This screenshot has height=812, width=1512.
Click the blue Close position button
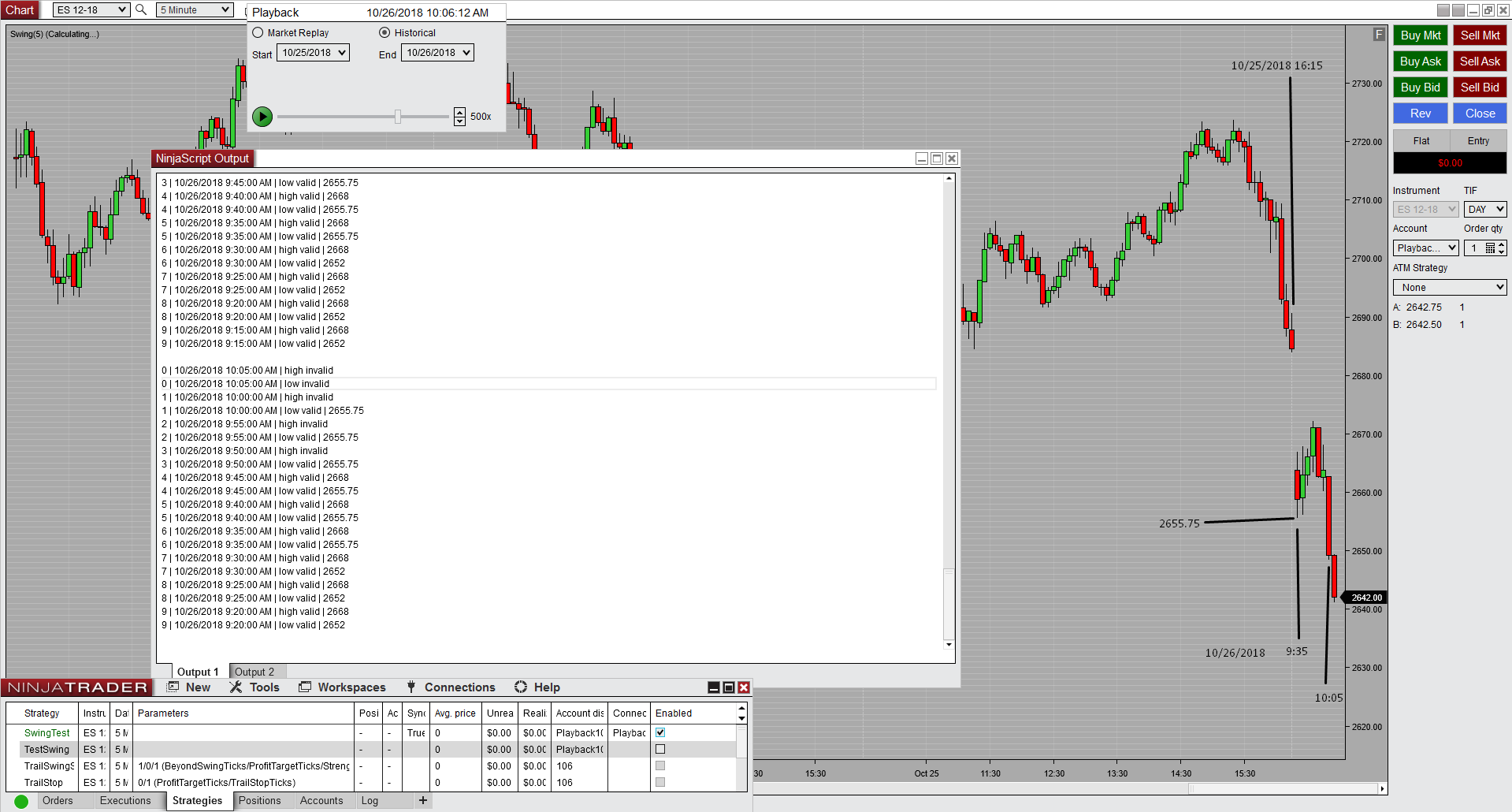click(x=1480, y=114)
